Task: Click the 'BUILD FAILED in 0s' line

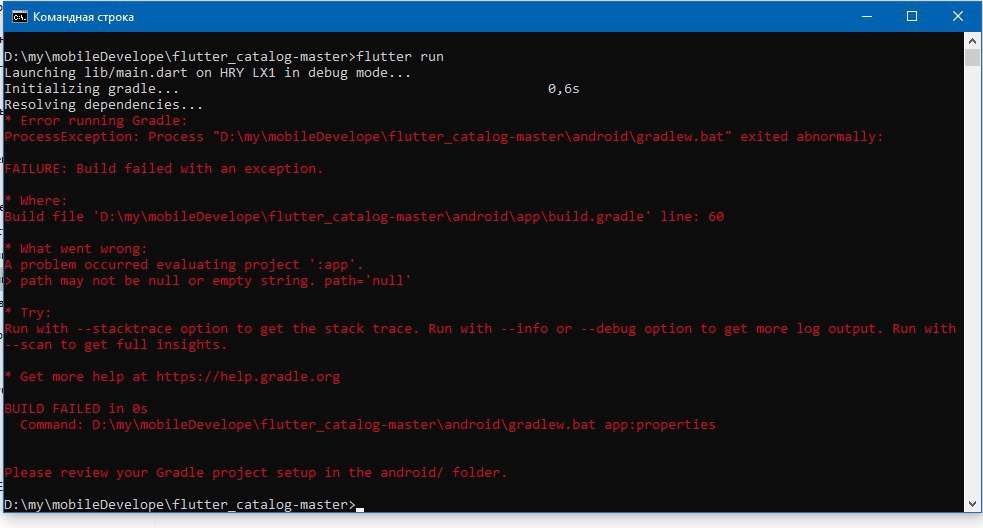Action: pos(76,408)
